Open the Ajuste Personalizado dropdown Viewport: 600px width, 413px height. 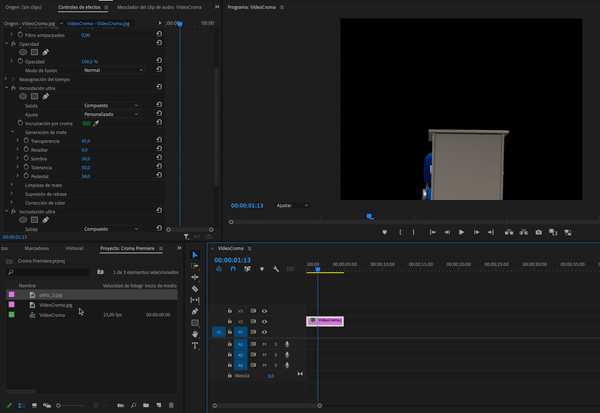(x=113, y=114)
